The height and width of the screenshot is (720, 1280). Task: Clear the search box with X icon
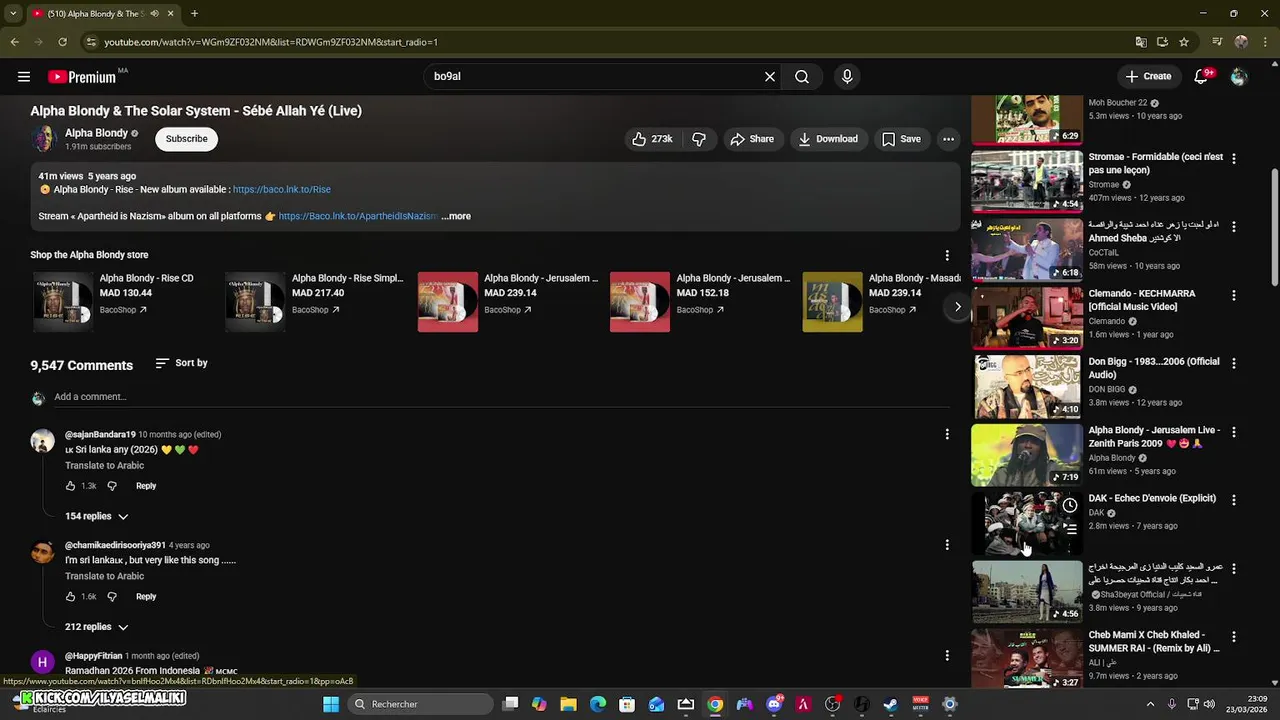(770, 77)
